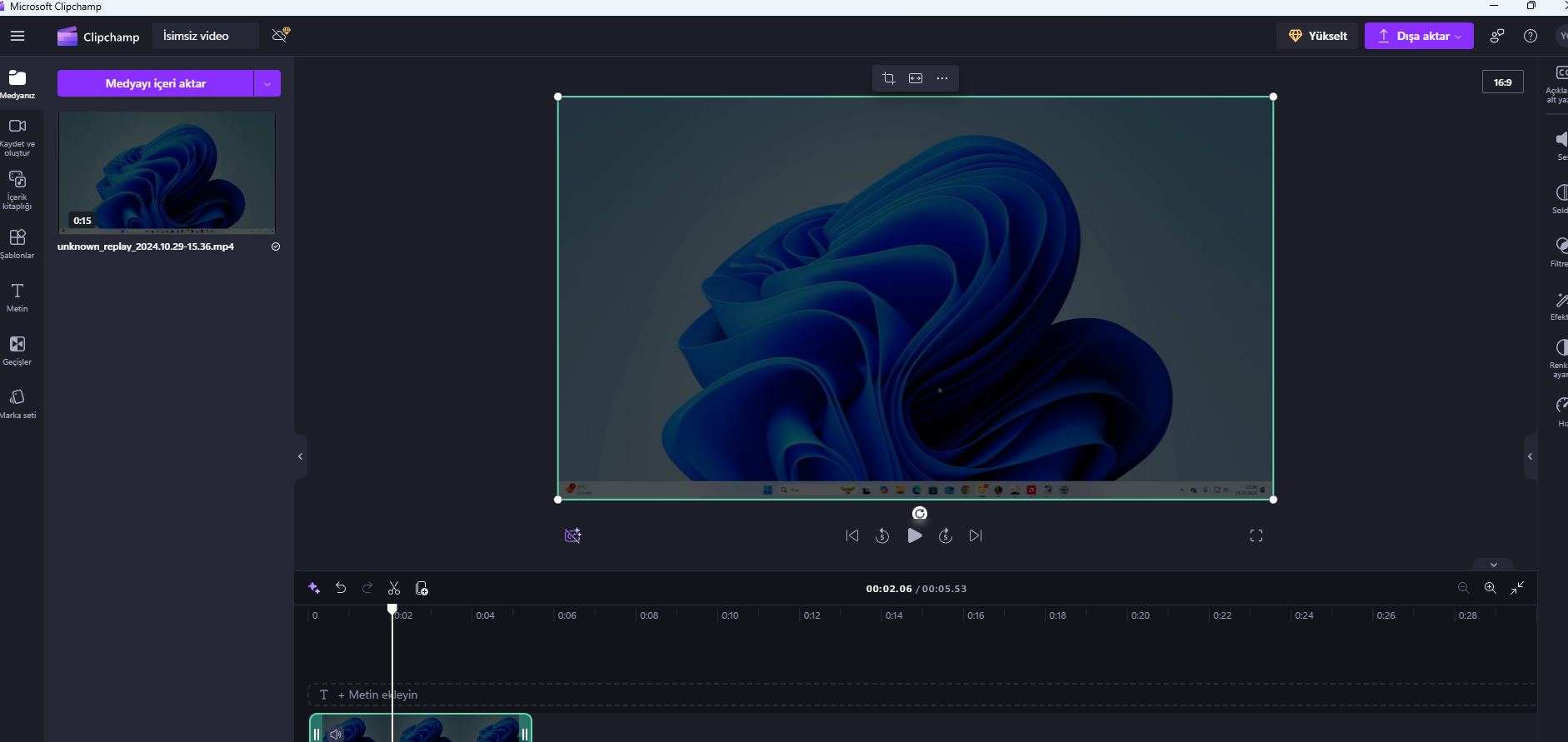Screen dimensions: 1568x742
Task: Edit the İsimsiz video title field
Action: click(205, 36)
